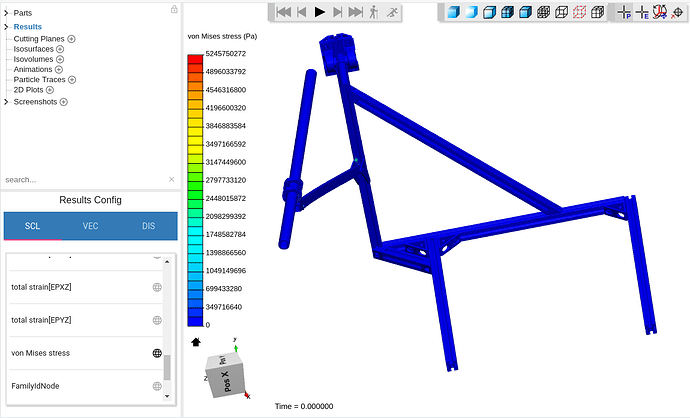Open the VEC results tab
The width and height of the screenshot is (690, 418).
pyautogui.click(x=90, y=226)
